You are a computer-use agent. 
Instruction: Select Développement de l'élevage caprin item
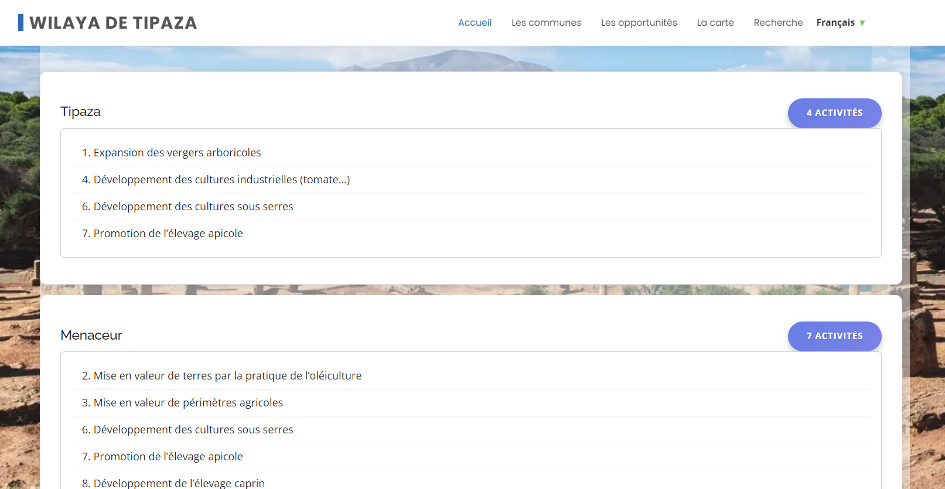click(x=179, y=482)
